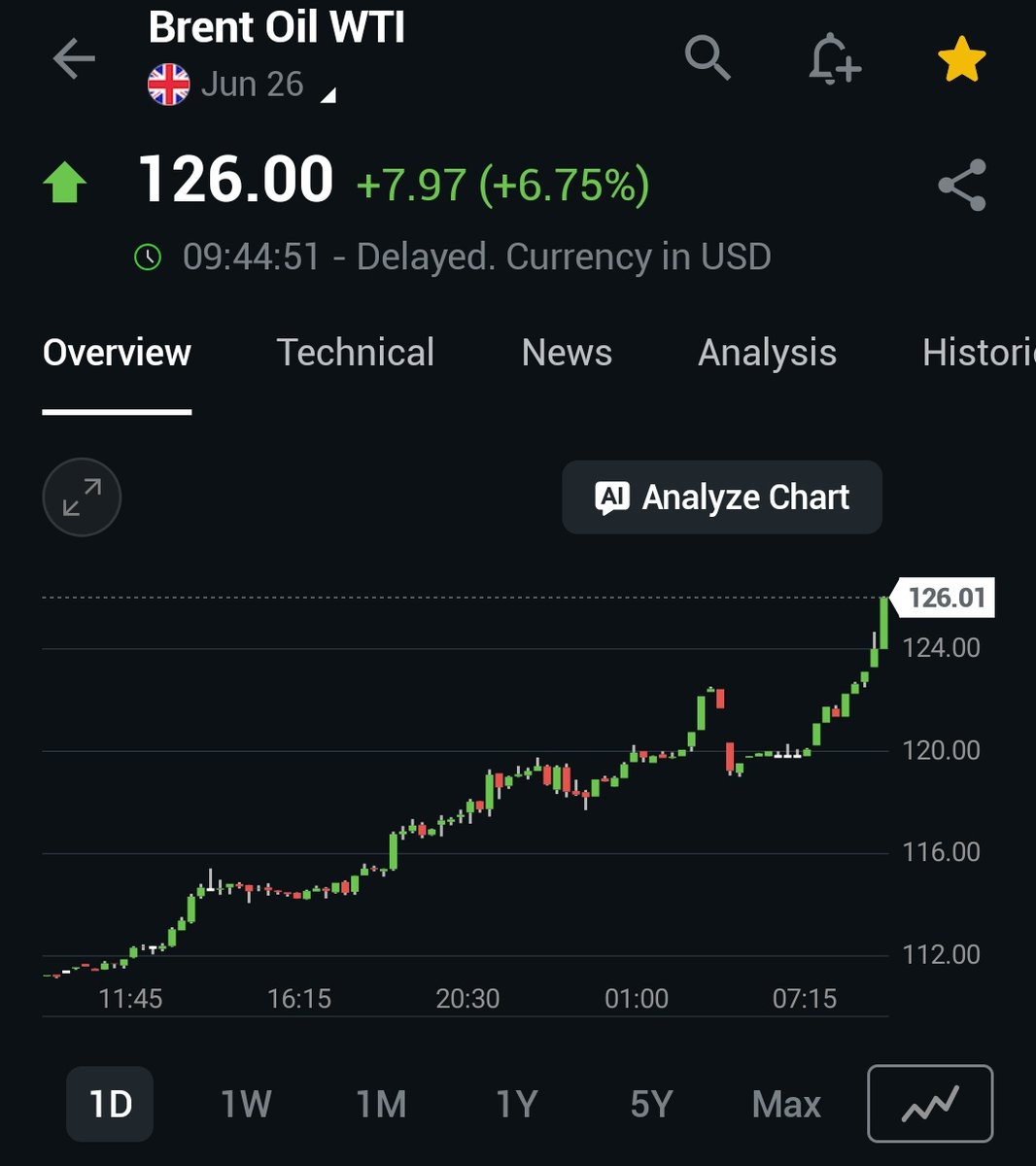Expand the chart to fullscreen
Screen dimensions: 1036x1166
(x=82, y=497)
